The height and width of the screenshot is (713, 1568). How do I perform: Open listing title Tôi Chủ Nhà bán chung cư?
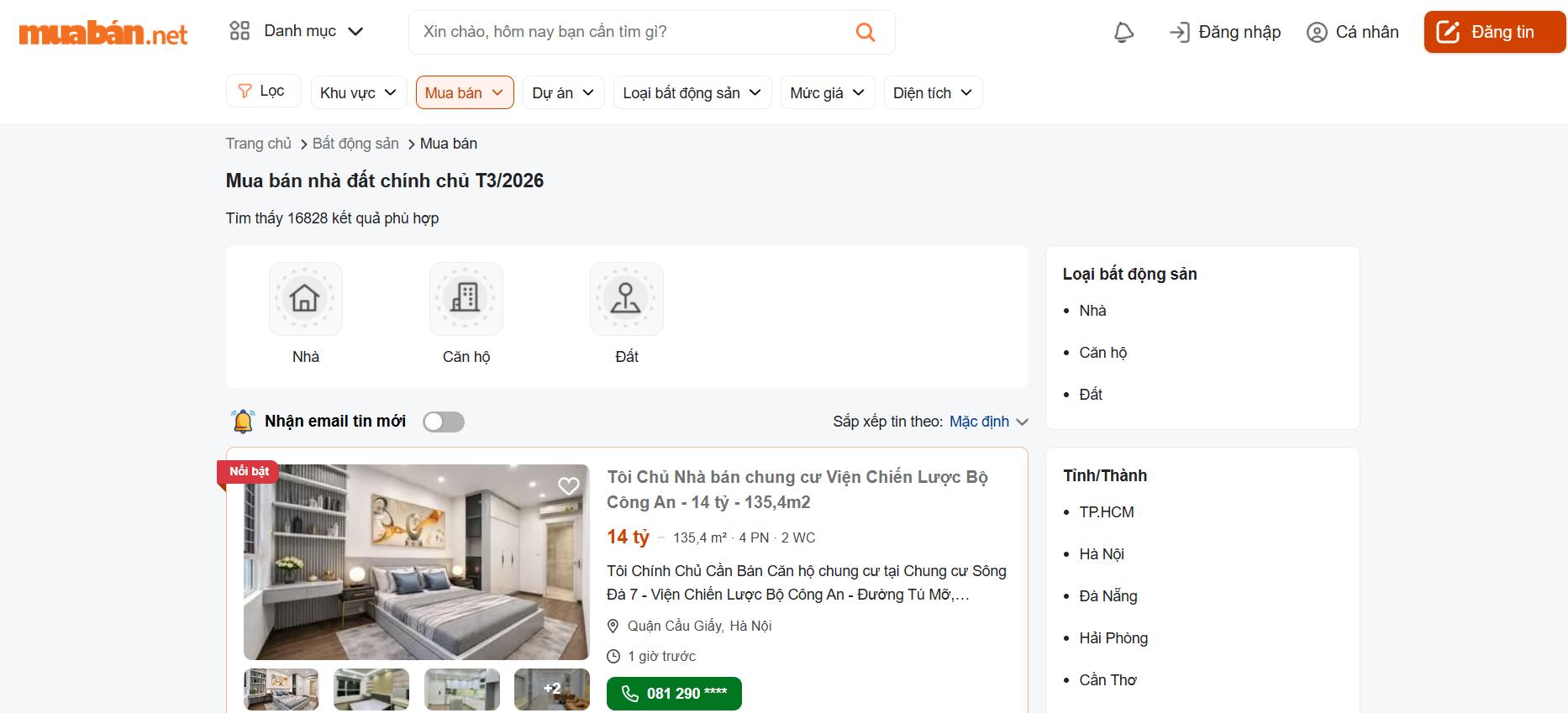click(797, 490)
